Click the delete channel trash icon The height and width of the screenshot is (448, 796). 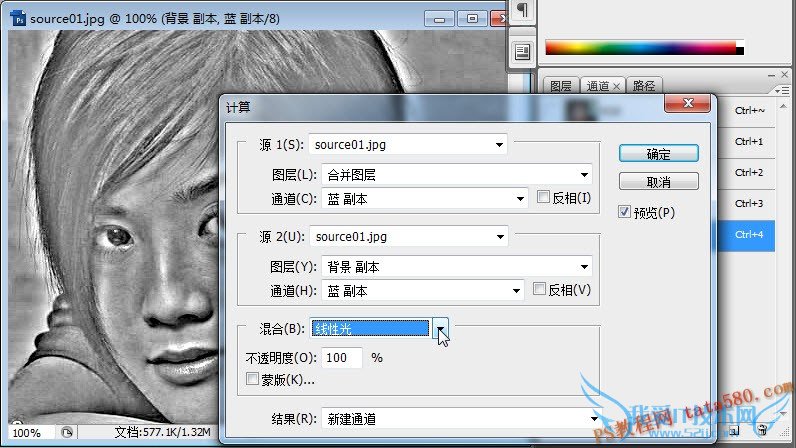(761, 430)
